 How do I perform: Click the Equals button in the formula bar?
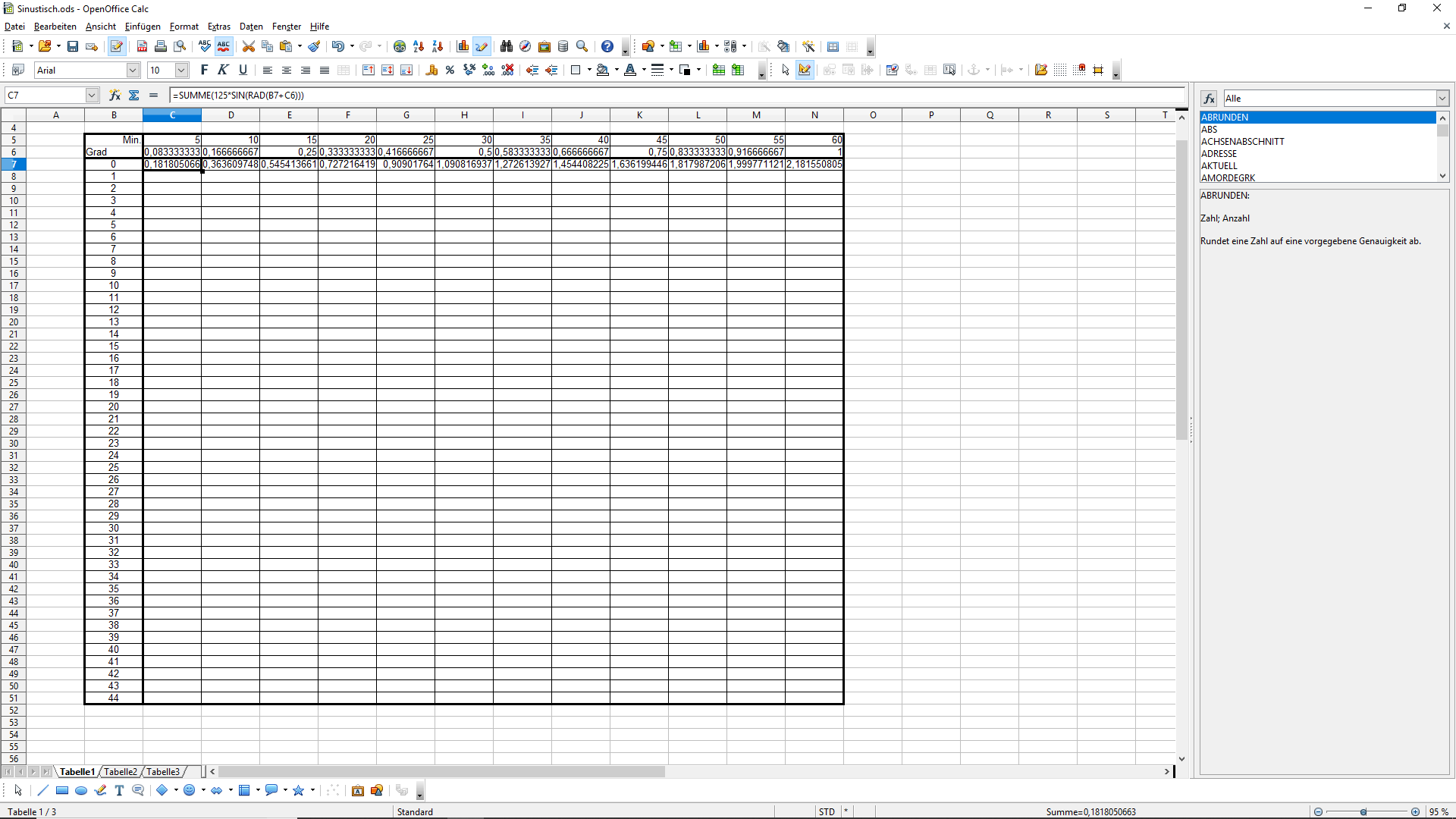click(153, 95)
